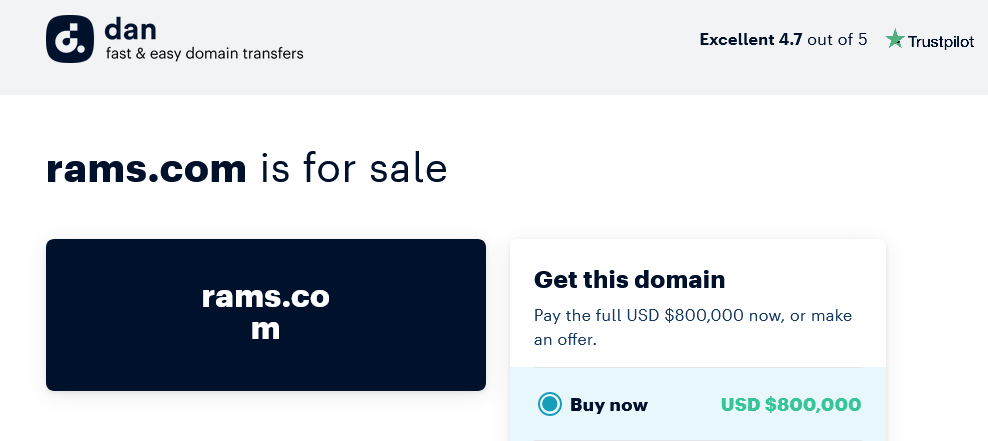Click the bold "rams.com" heading text
The image size is (988, 441).
click(146, 169)
